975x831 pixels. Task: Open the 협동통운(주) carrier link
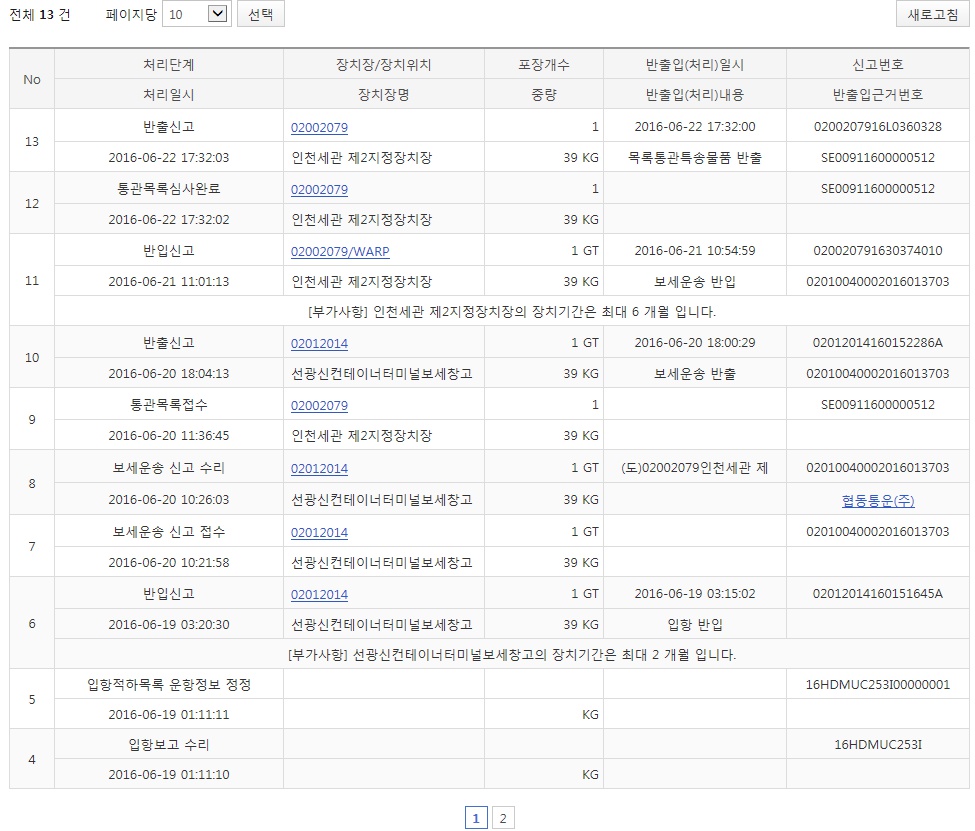877,500
